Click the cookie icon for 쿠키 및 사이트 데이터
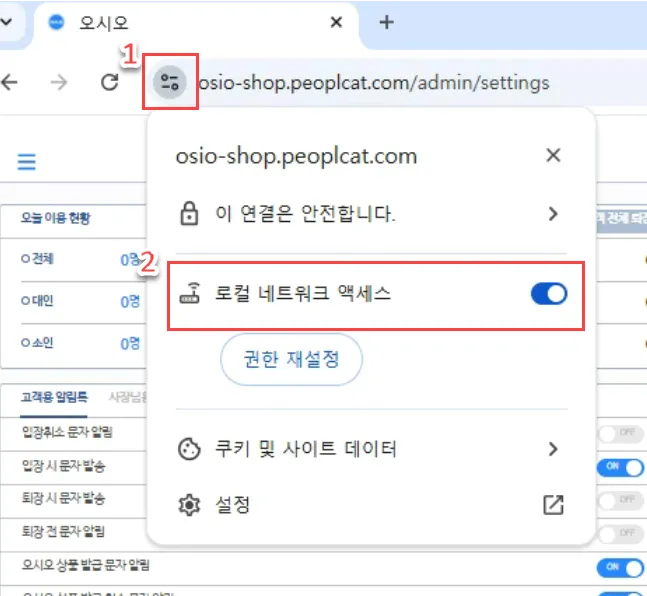The image size is (647, 596). (188, 450)
